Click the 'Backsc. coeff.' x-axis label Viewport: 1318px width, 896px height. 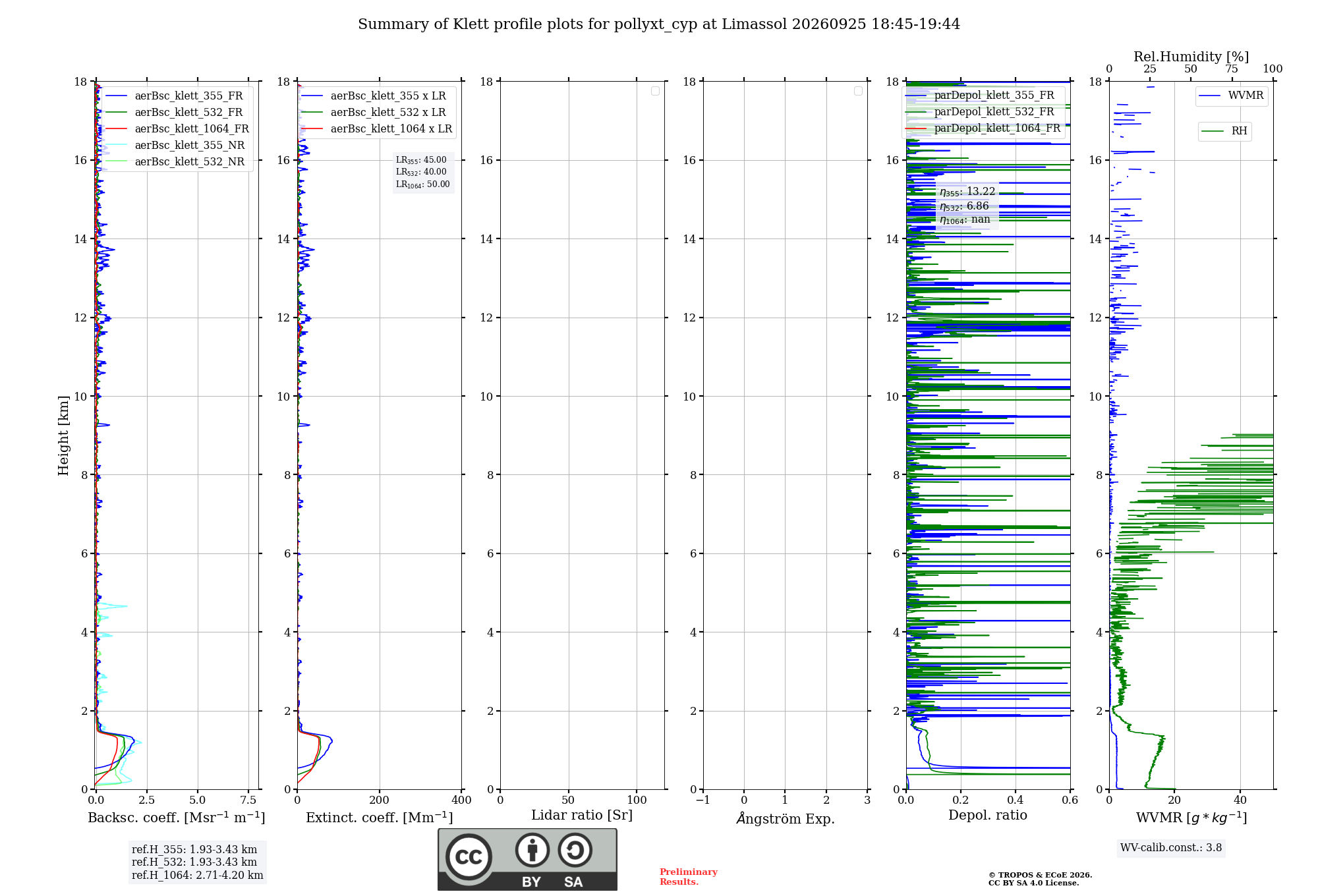click(177, 818)
